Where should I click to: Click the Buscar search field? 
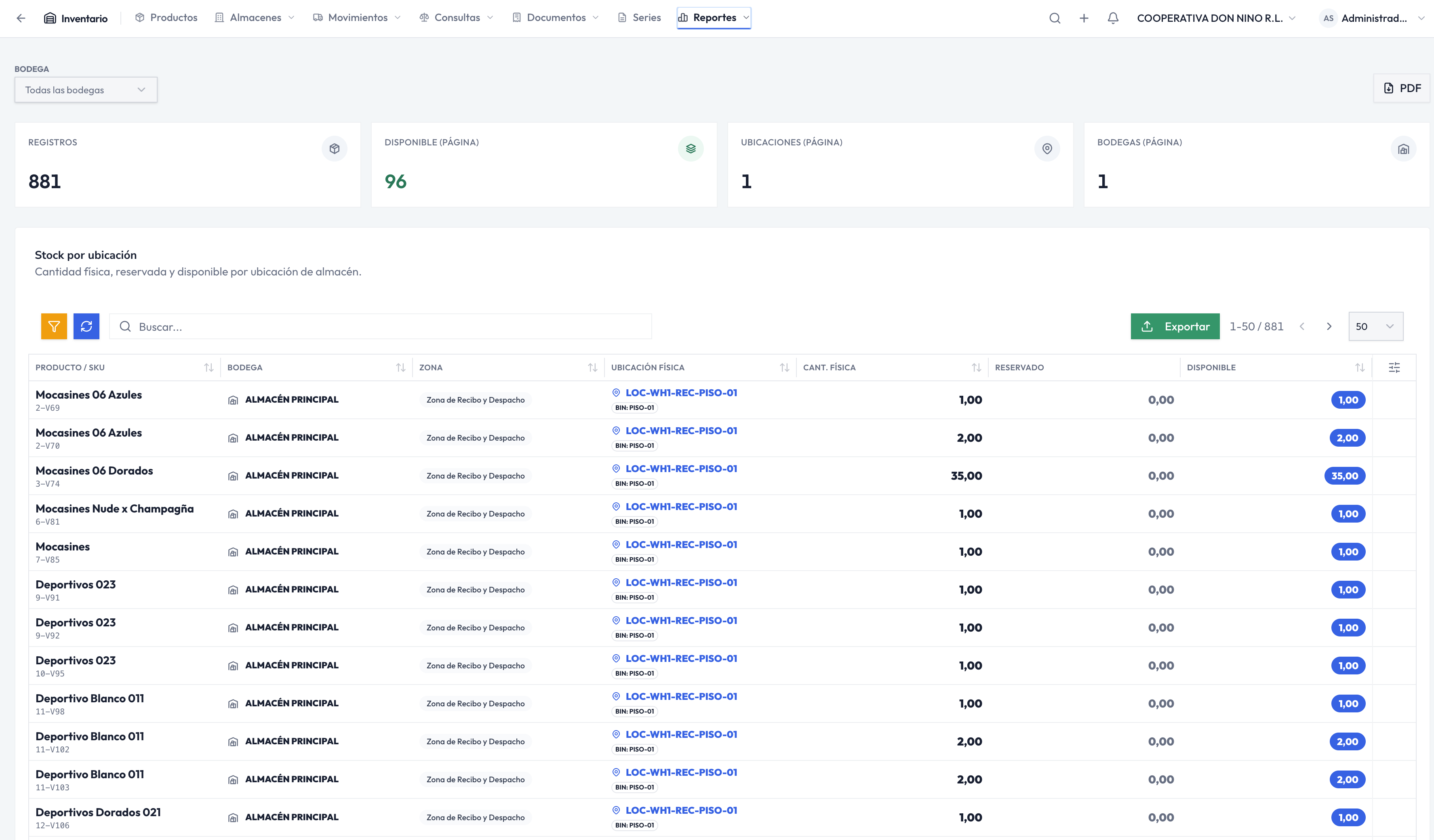click(381, 326)
